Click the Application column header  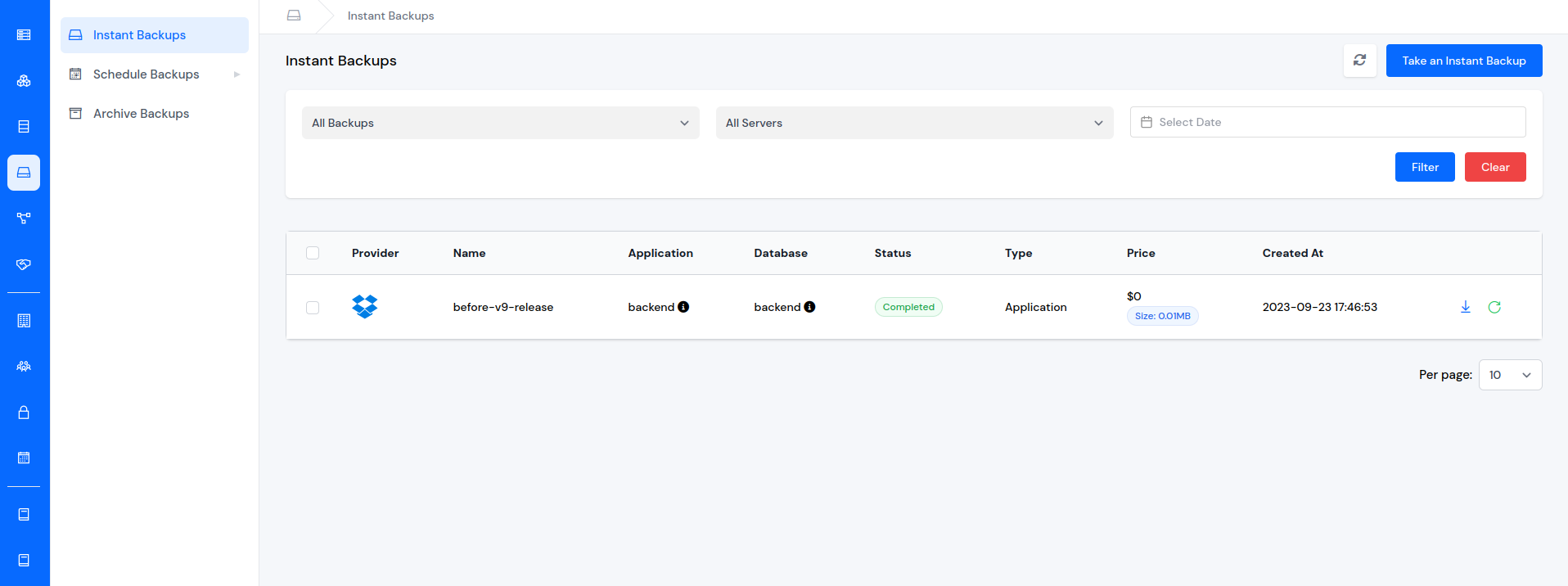(x=660, y=253)
